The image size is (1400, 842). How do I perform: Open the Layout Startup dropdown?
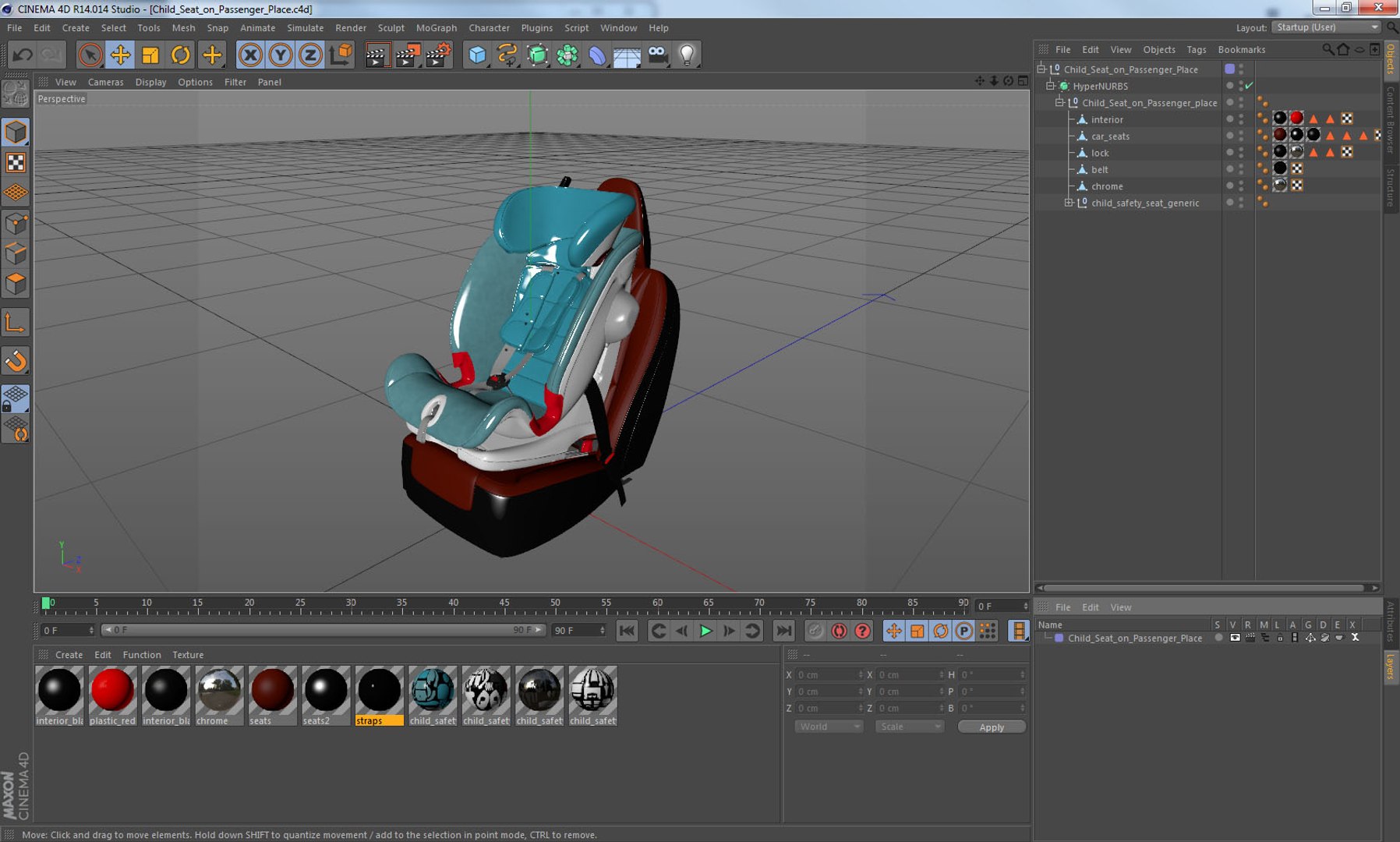pyautogui.click(x=1326, y=27)
